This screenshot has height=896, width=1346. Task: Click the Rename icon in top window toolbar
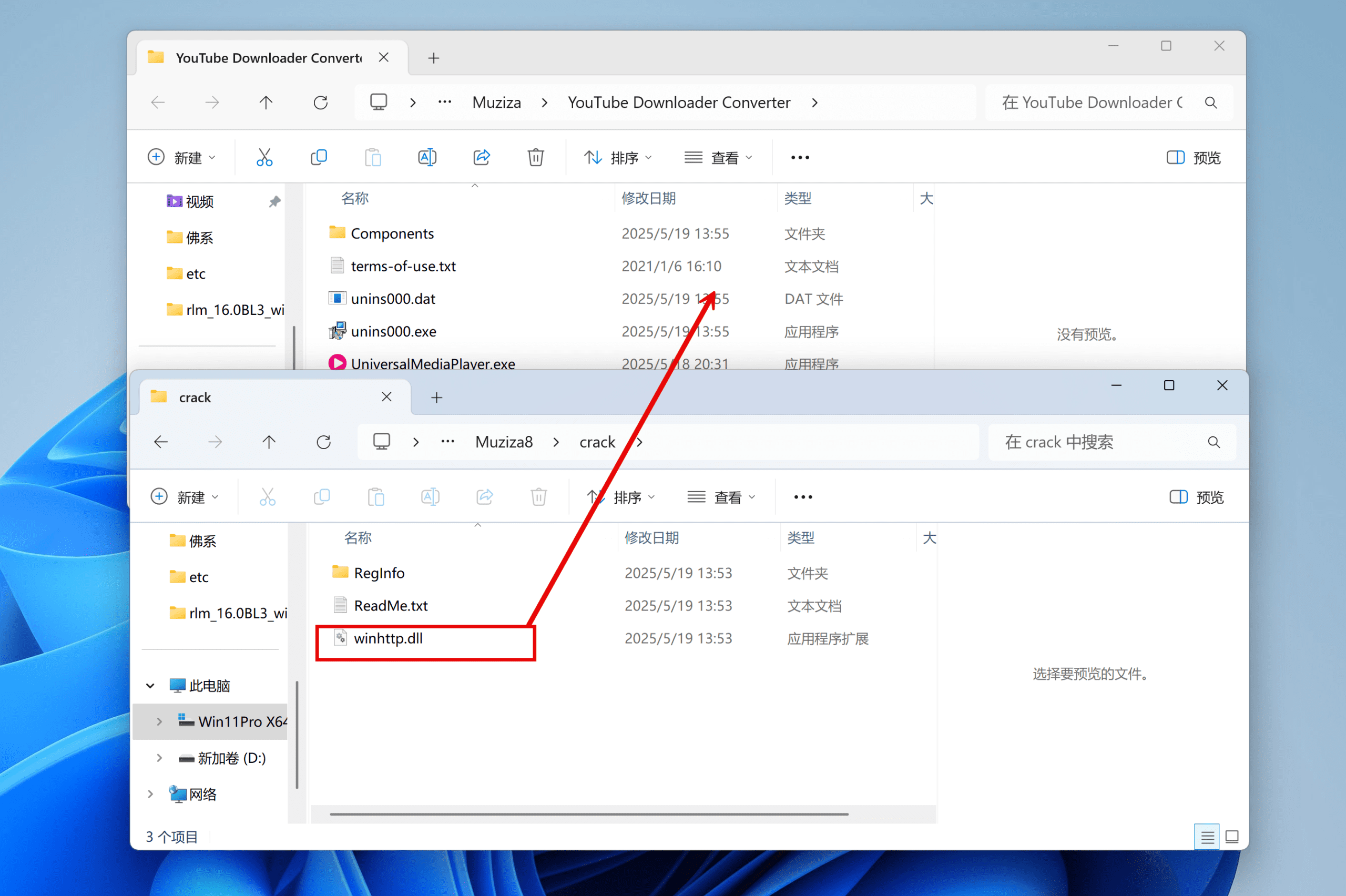point(427,157)
